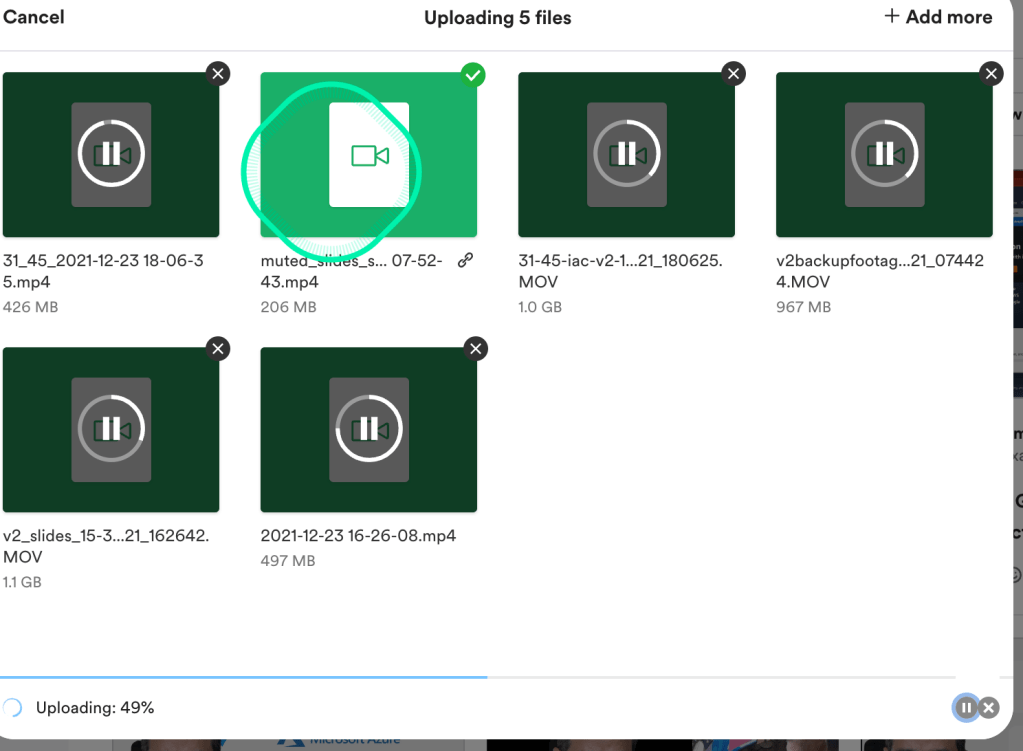1023x751 pixels.
Task: Pause upload of 2021-12-23 16-26-08.mp4
Action: point(369,429)
